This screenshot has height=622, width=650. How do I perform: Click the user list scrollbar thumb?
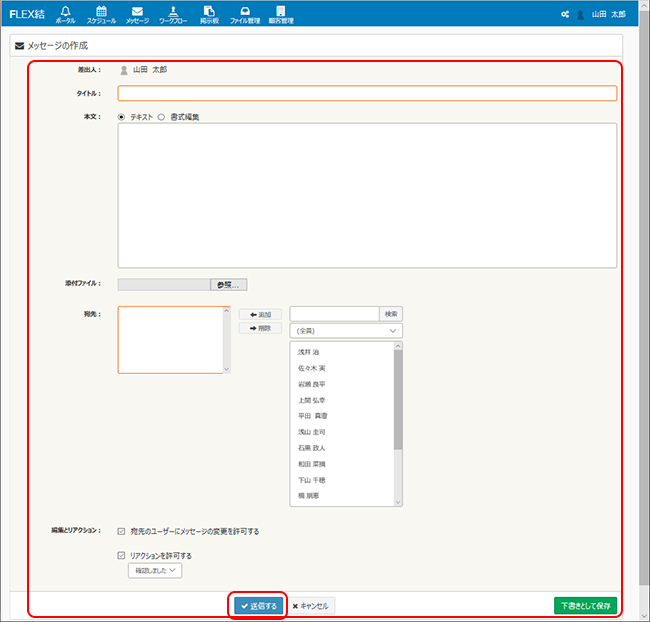[398, 400]
